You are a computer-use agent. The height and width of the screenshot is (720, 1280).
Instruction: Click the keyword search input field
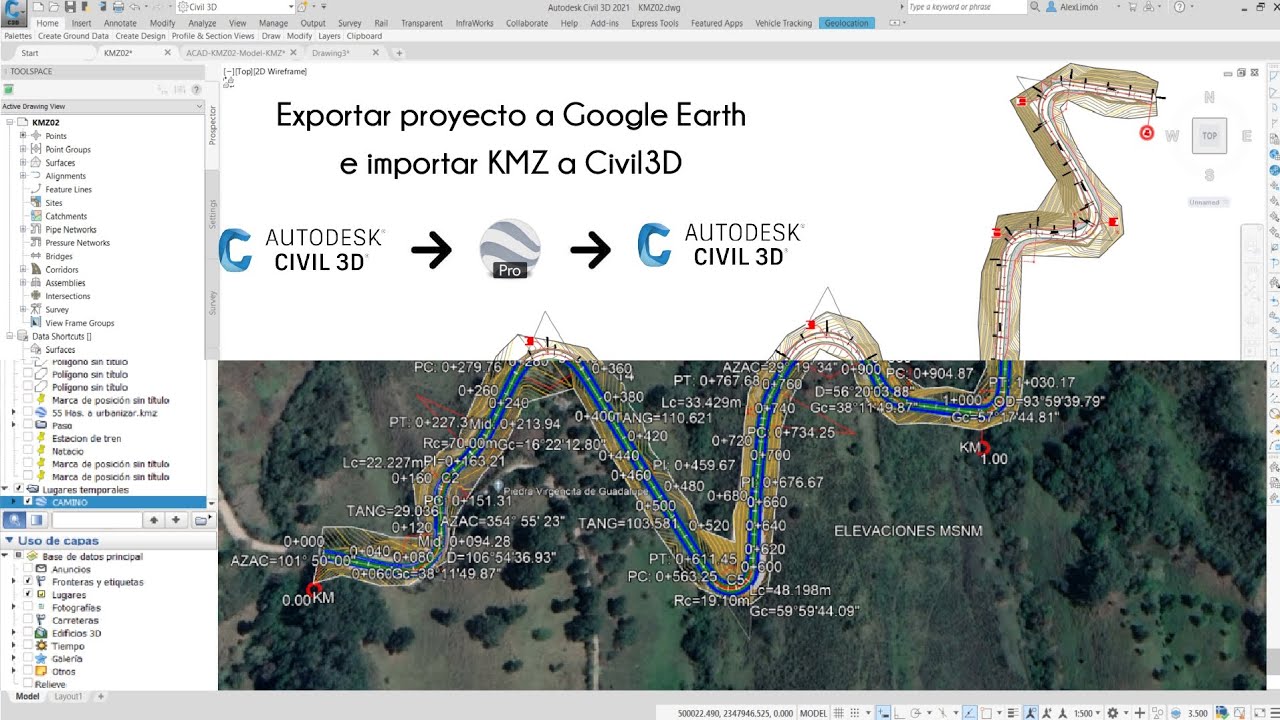coord(965,7)
